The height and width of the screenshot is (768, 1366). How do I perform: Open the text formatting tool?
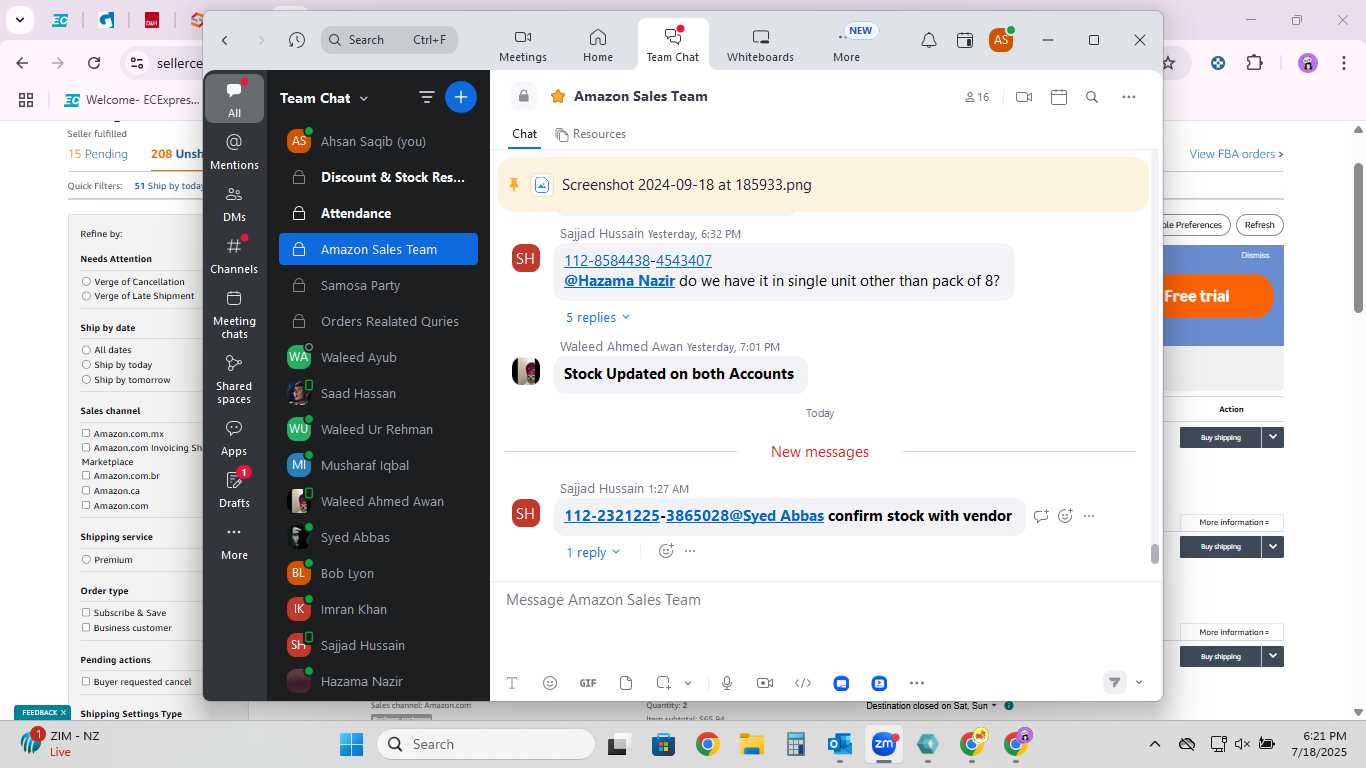[x=512, y=683]
